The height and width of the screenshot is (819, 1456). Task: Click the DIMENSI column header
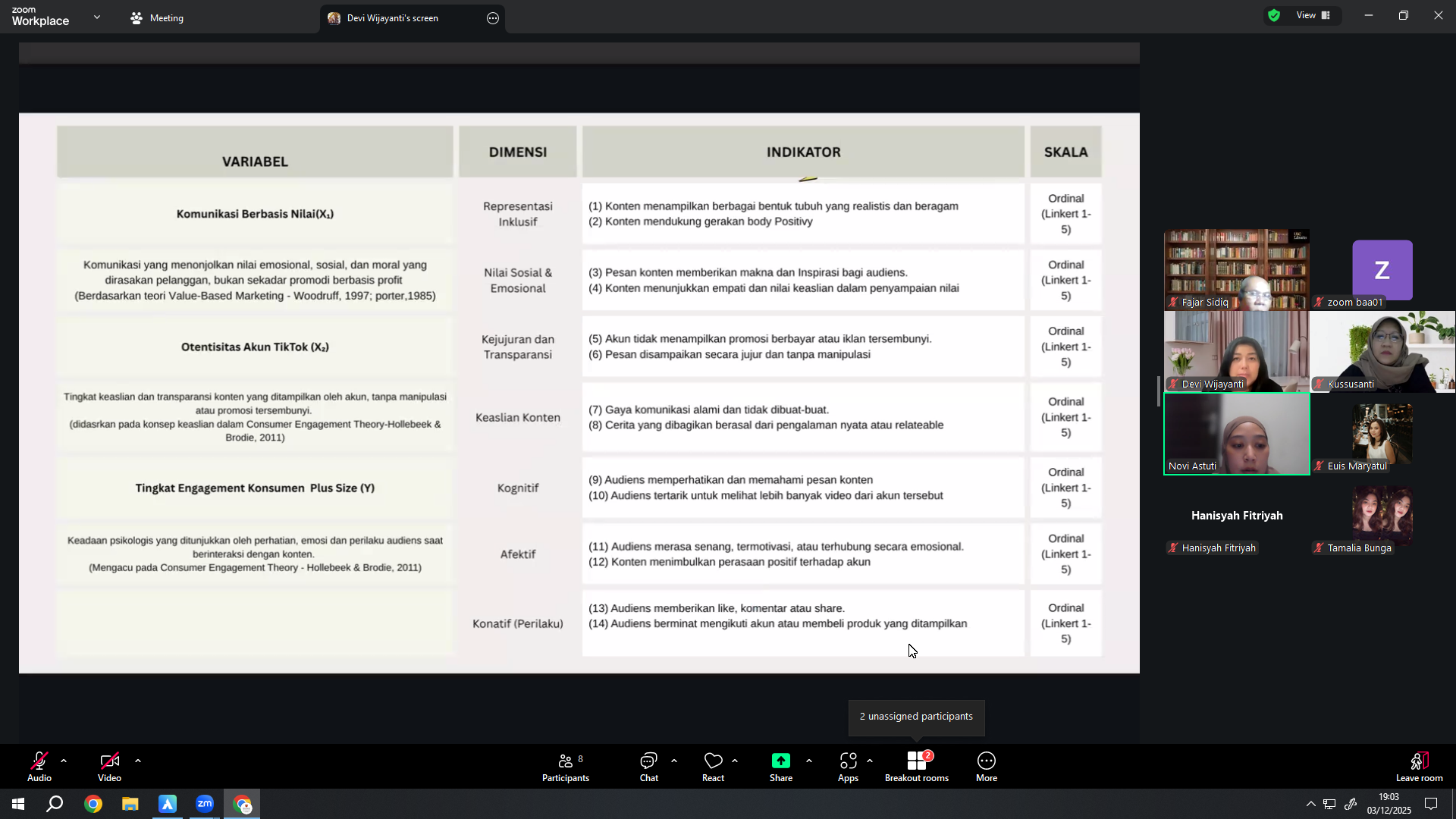(x=518, y=152)
